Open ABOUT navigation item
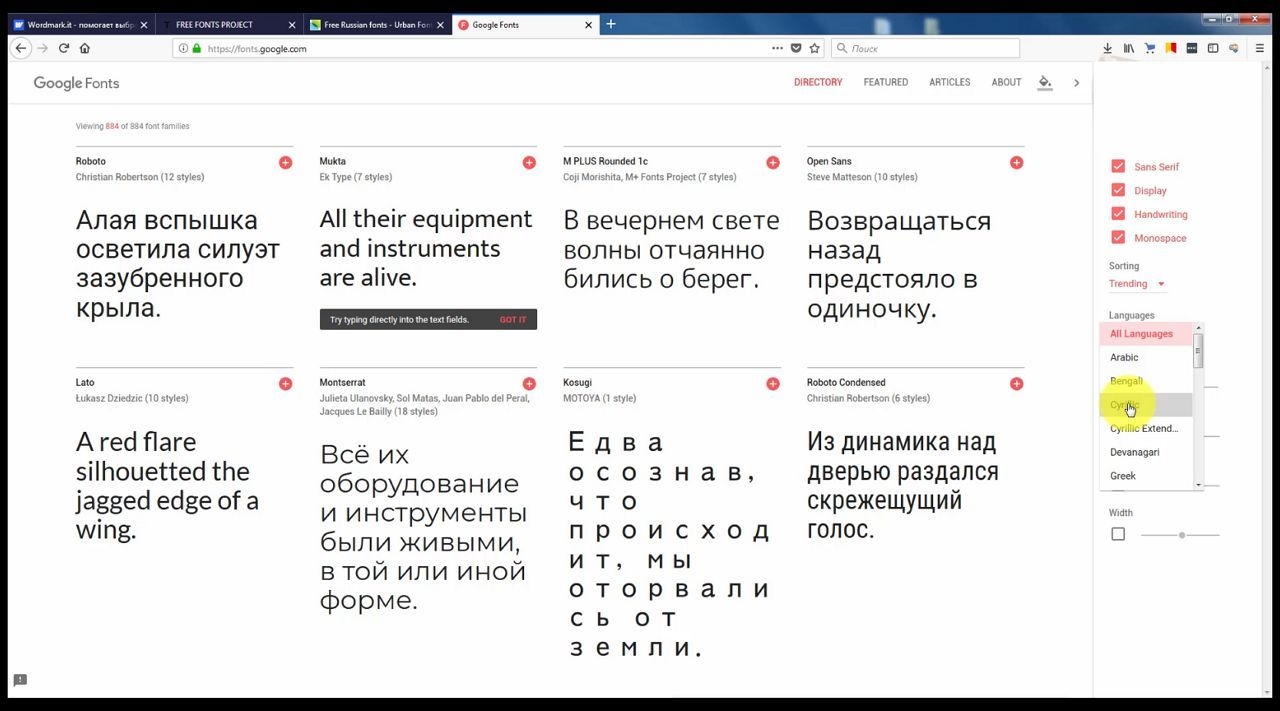The width and height of the screenshot is (1280, 711). (x=1006, y=82)
